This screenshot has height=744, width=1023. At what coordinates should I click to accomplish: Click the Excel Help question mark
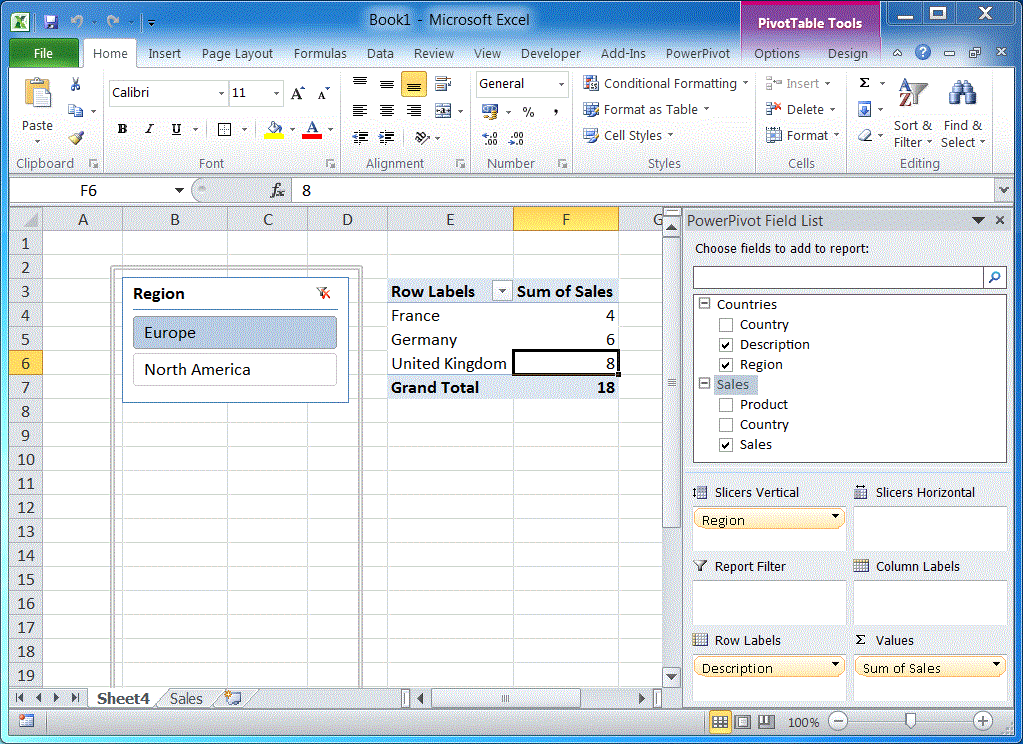point(923,53)
